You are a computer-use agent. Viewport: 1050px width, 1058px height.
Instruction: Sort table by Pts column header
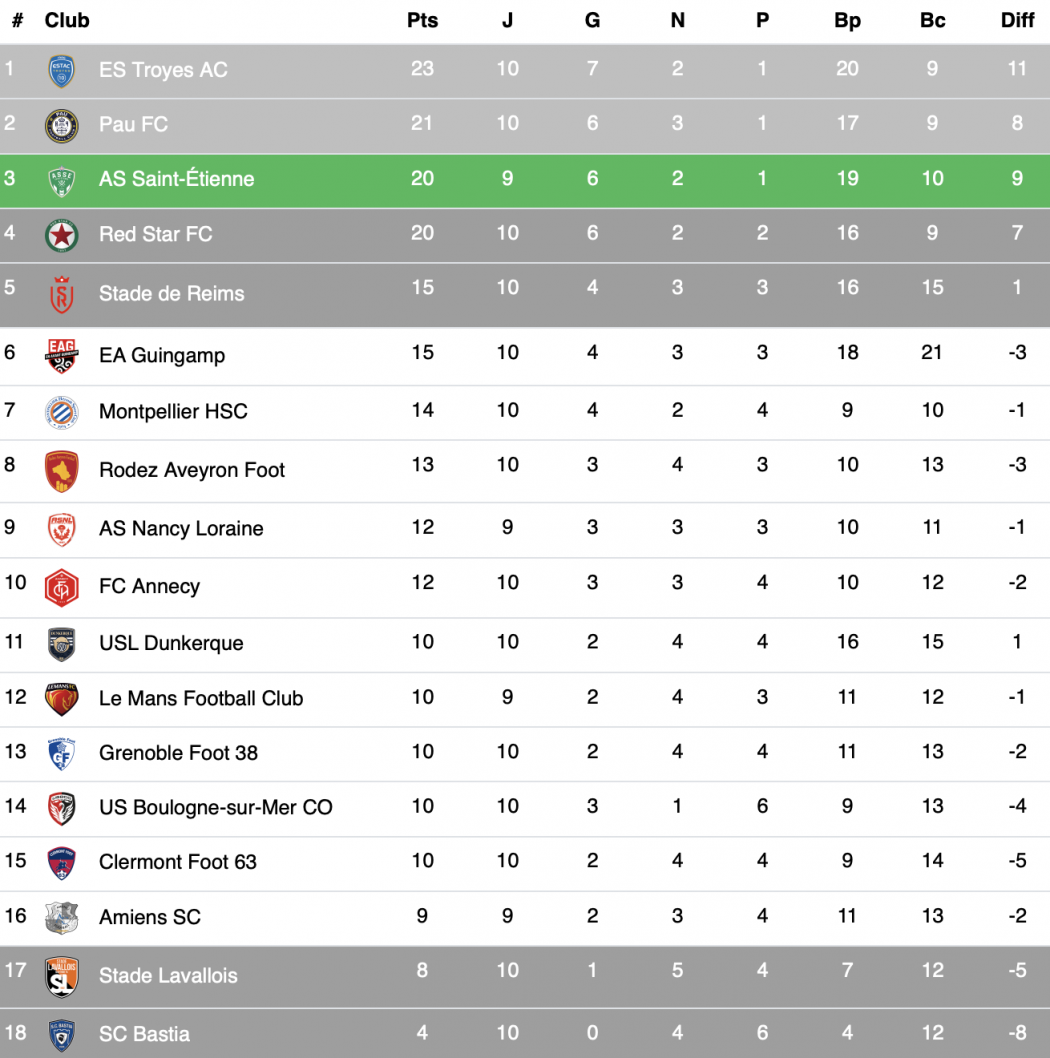(422, 20)
